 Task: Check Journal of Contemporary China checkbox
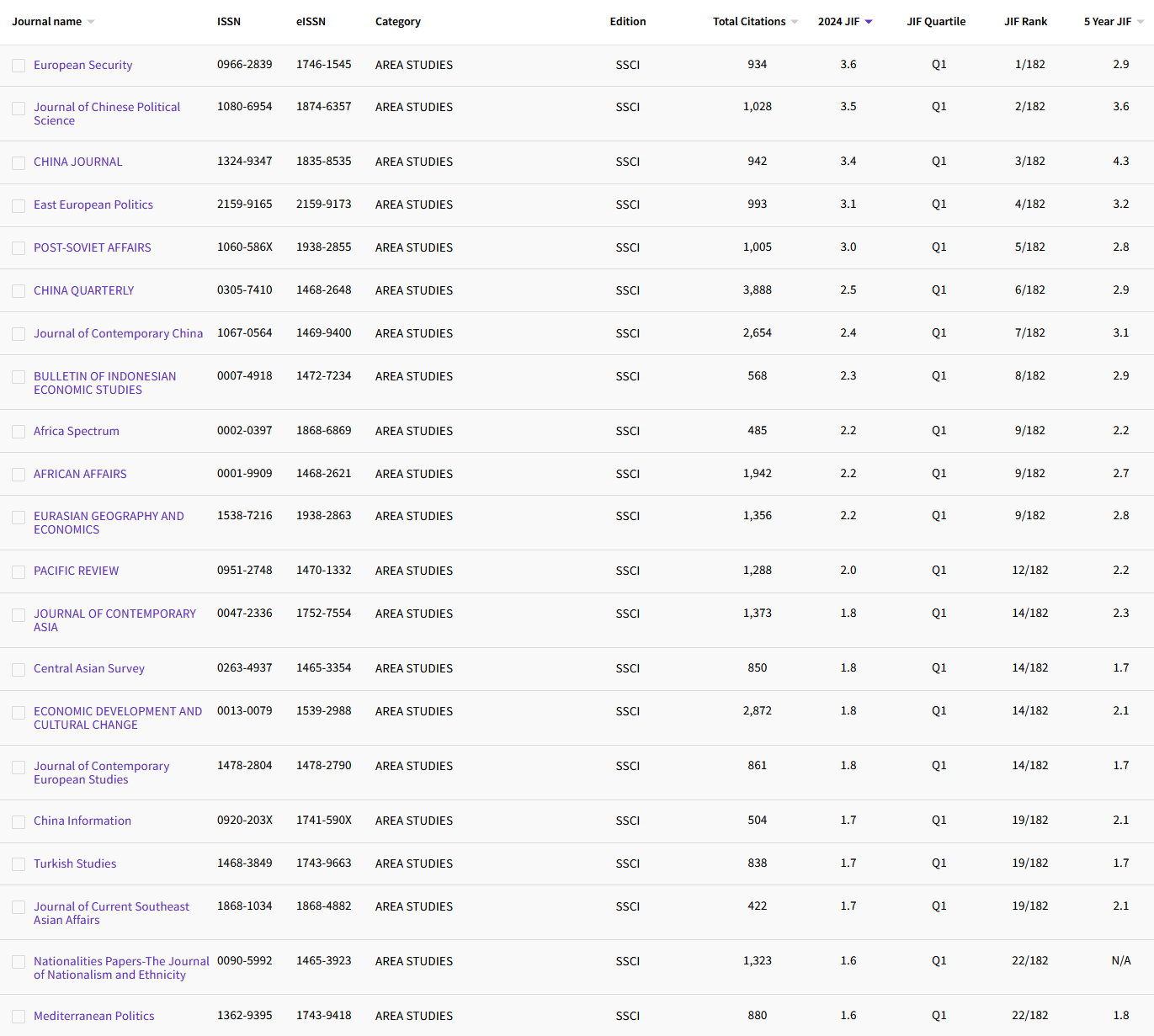coord(19,335)
